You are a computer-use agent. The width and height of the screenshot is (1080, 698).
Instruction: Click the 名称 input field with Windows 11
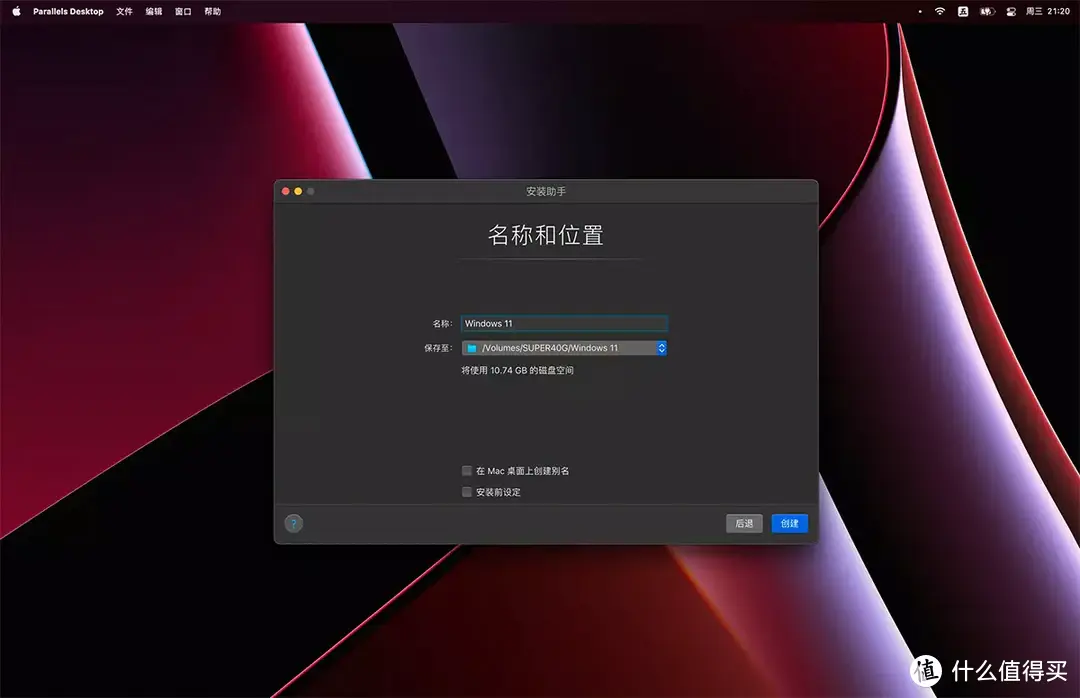(x=564, y=323)
